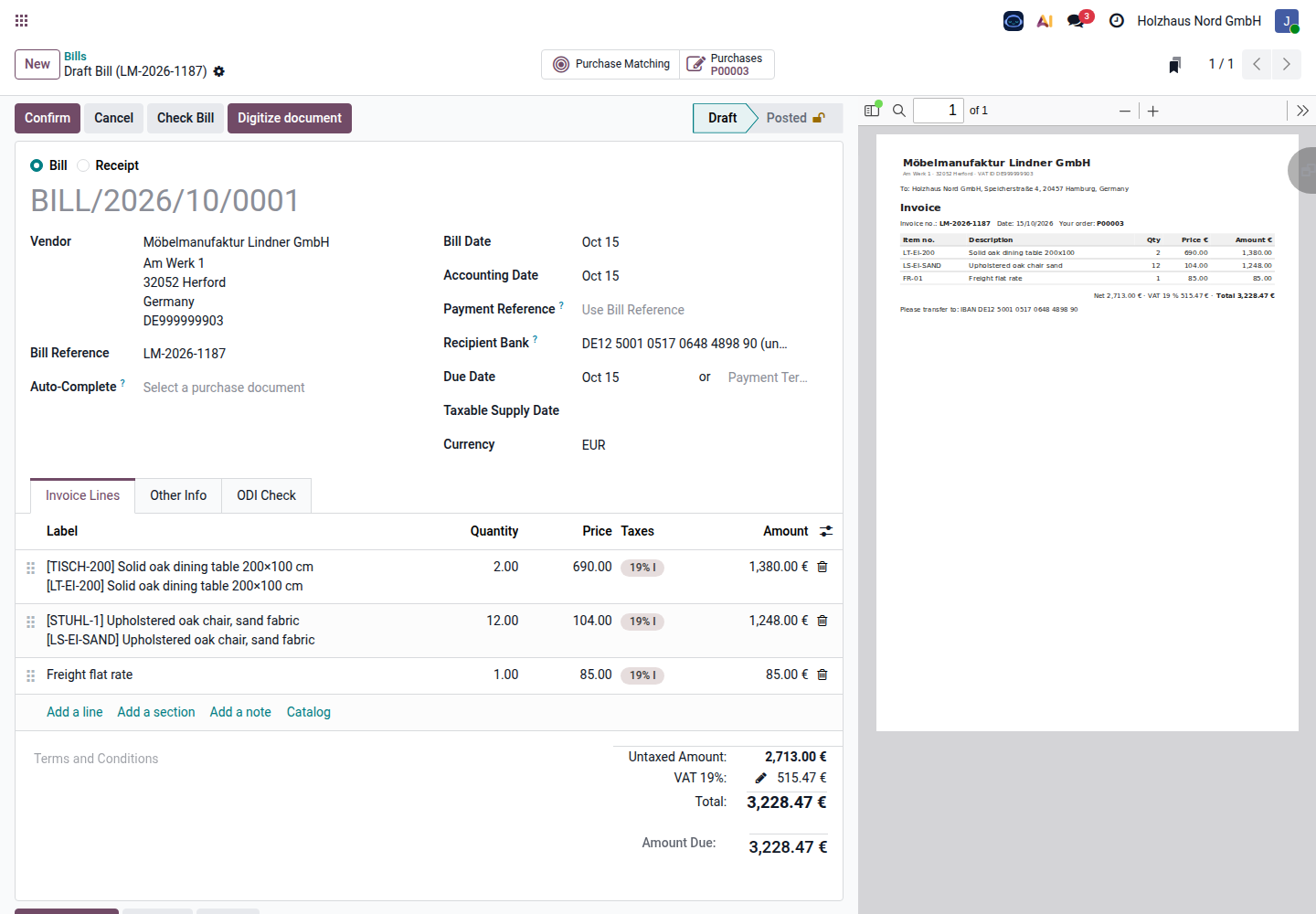Edit the VAT 19% amount pencil
1316x914 pixels.
760,778
